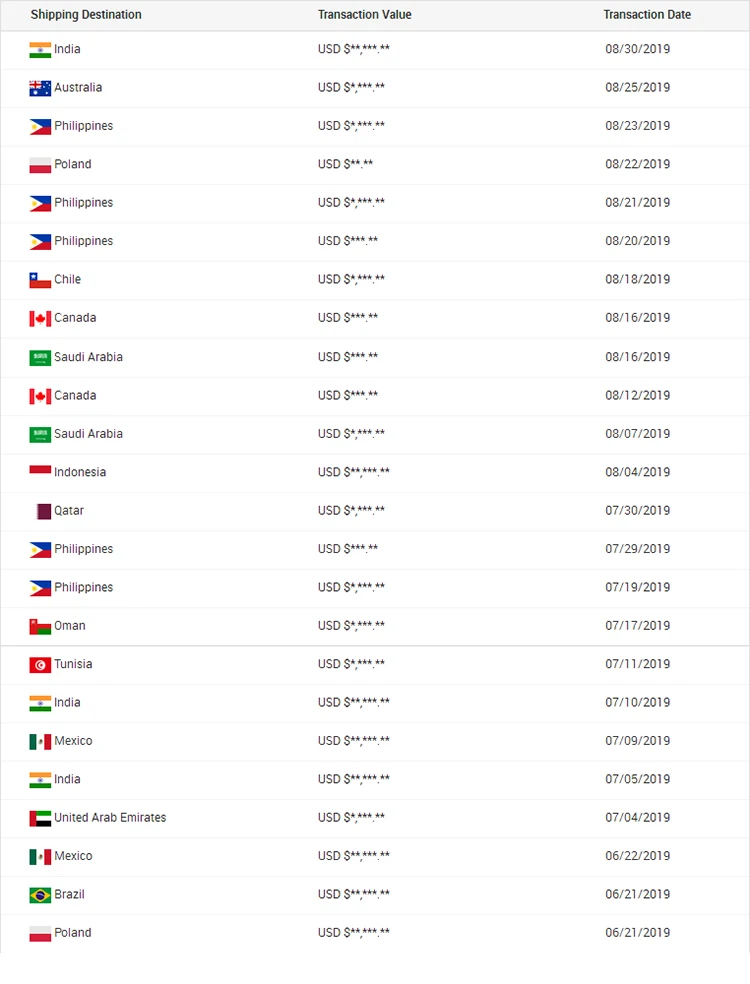Click the Transaction Value column header
This screenshot has width=750, height=984.
[x=364, y=15]
